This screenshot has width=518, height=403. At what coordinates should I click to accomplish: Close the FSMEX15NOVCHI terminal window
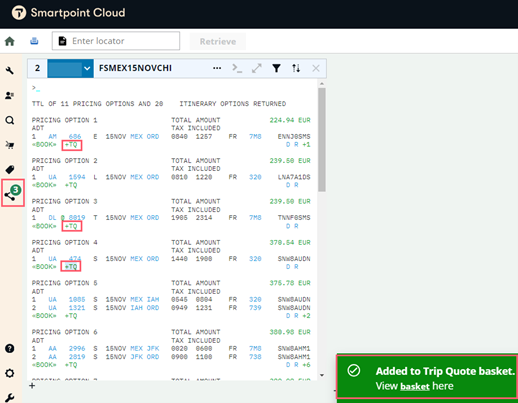(x=316, y=68)
